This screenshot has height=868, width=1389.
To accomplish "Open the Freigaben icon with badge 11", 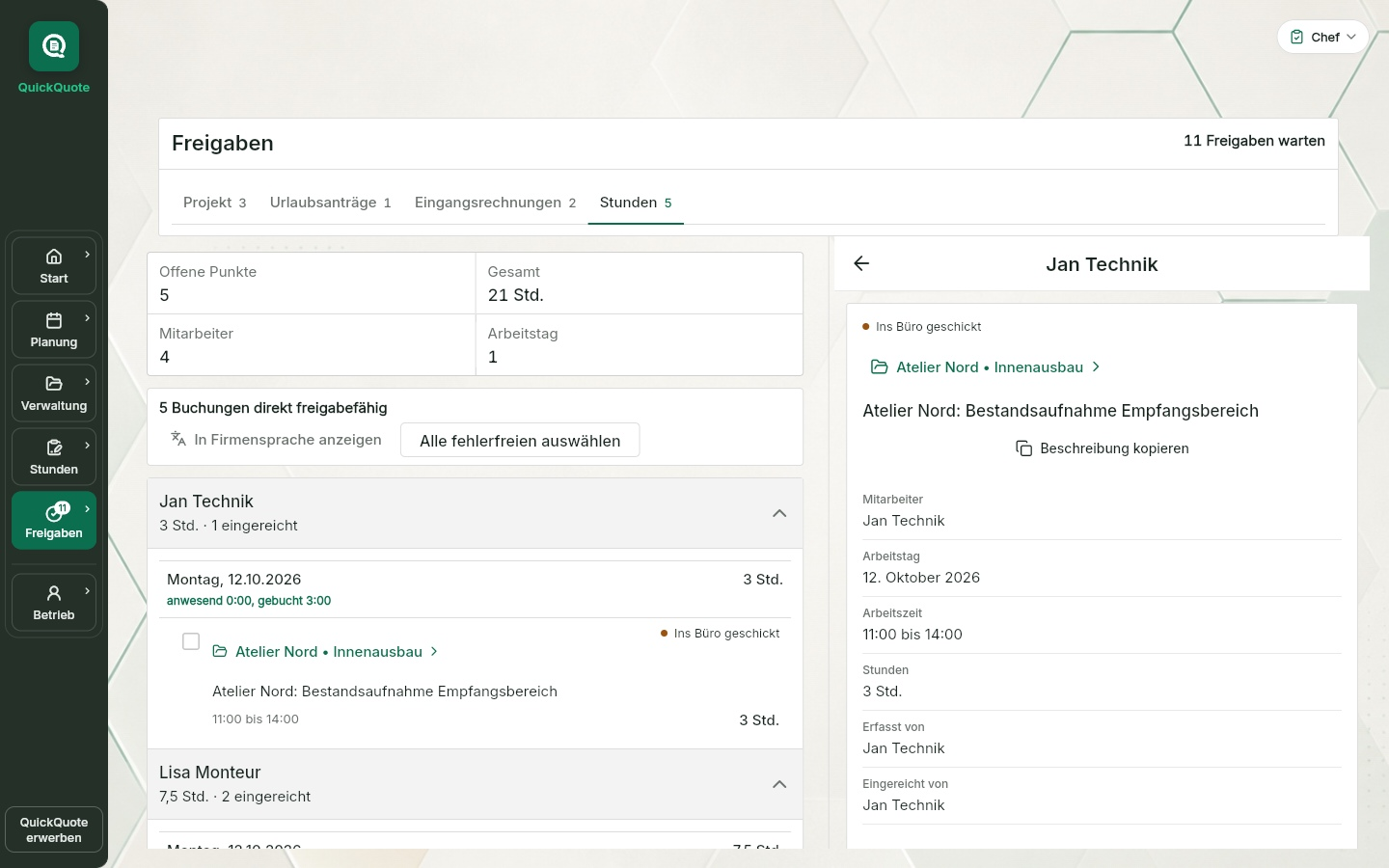I will (57, 511).
